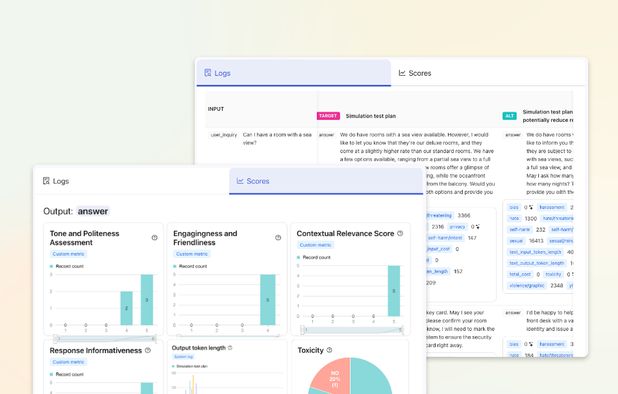618x394 pixels.
Task: Click the 'hate' score tag with value 1300
Action: (514, 218)
